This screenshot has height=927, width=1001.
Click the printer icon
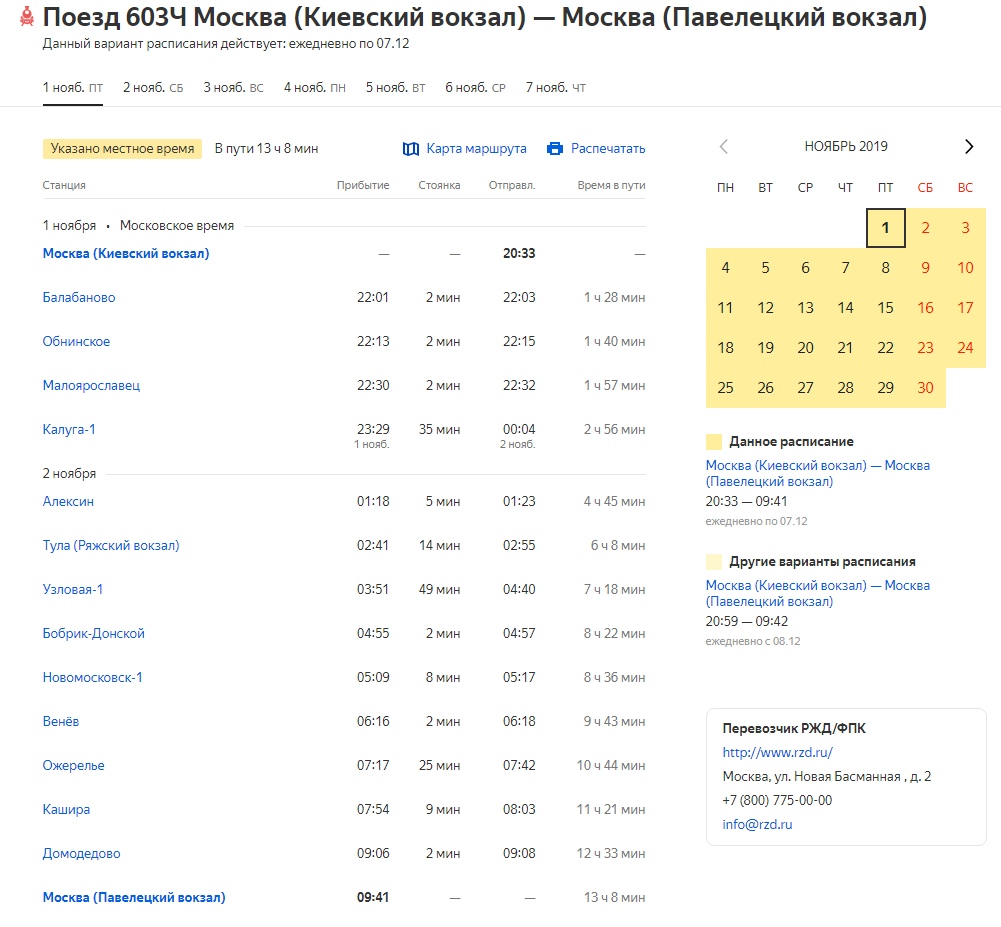pyautogui.click(x=555, y=149)
